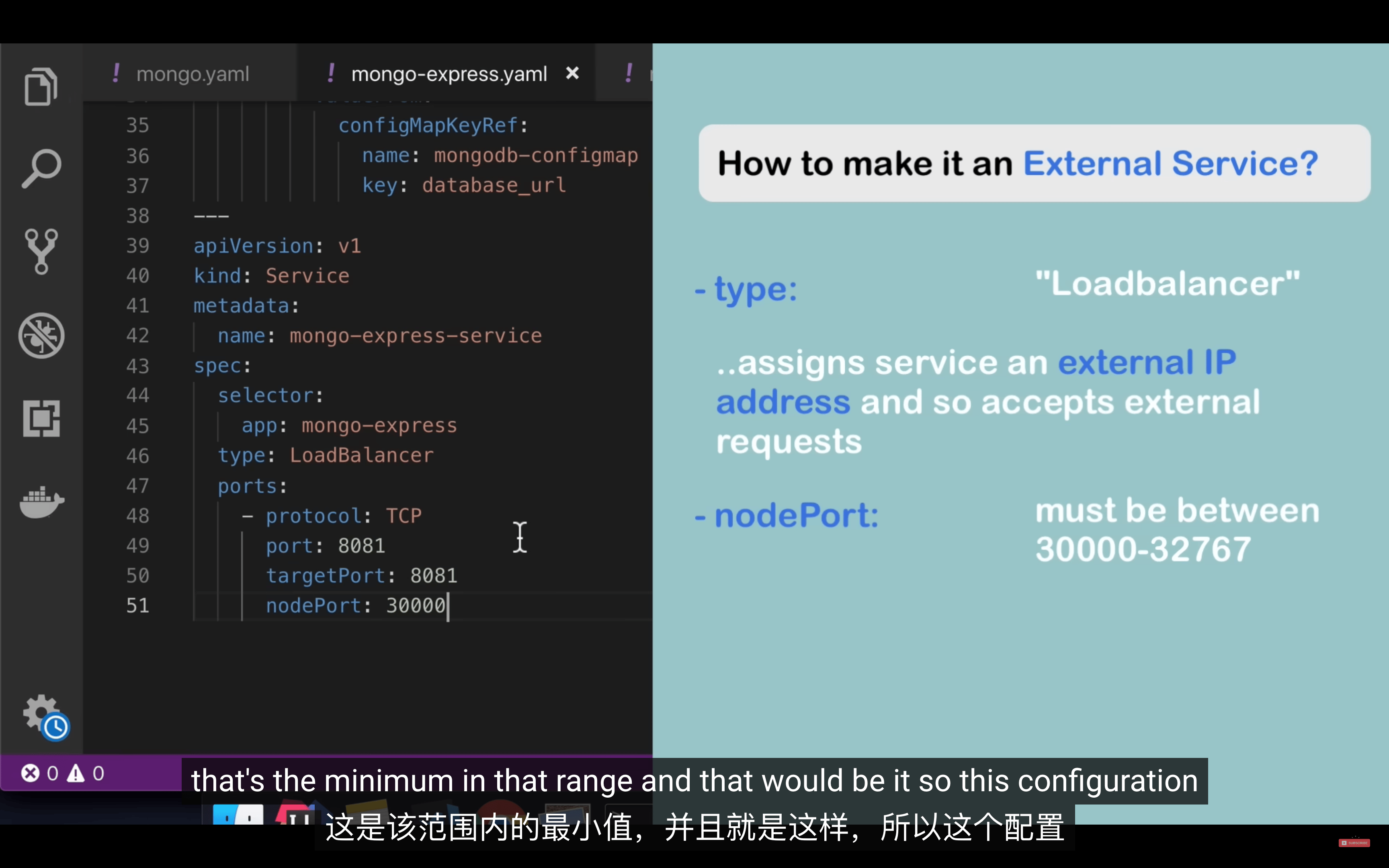Click the '---' document separator line
Image resolution: width=1389 pixels, height=868 pixels.
tap(211, 217)
